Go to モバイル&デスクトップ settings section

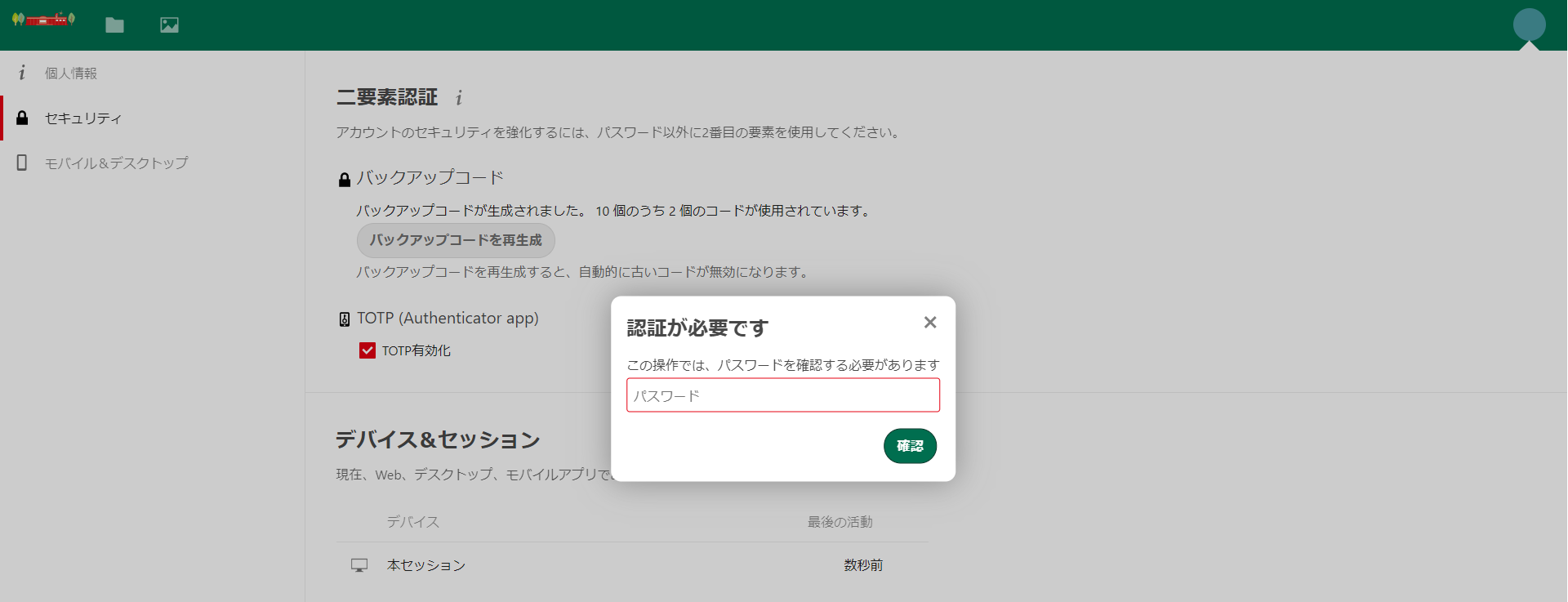116,163
